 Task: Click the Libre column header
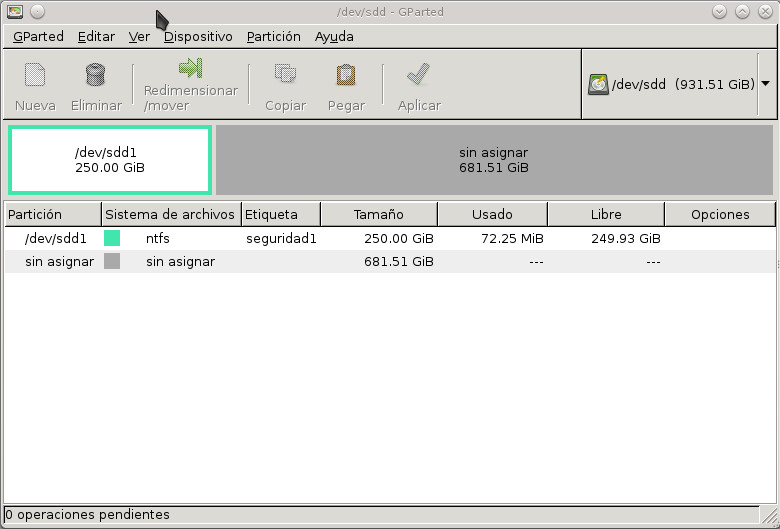(x=606, y=214)
